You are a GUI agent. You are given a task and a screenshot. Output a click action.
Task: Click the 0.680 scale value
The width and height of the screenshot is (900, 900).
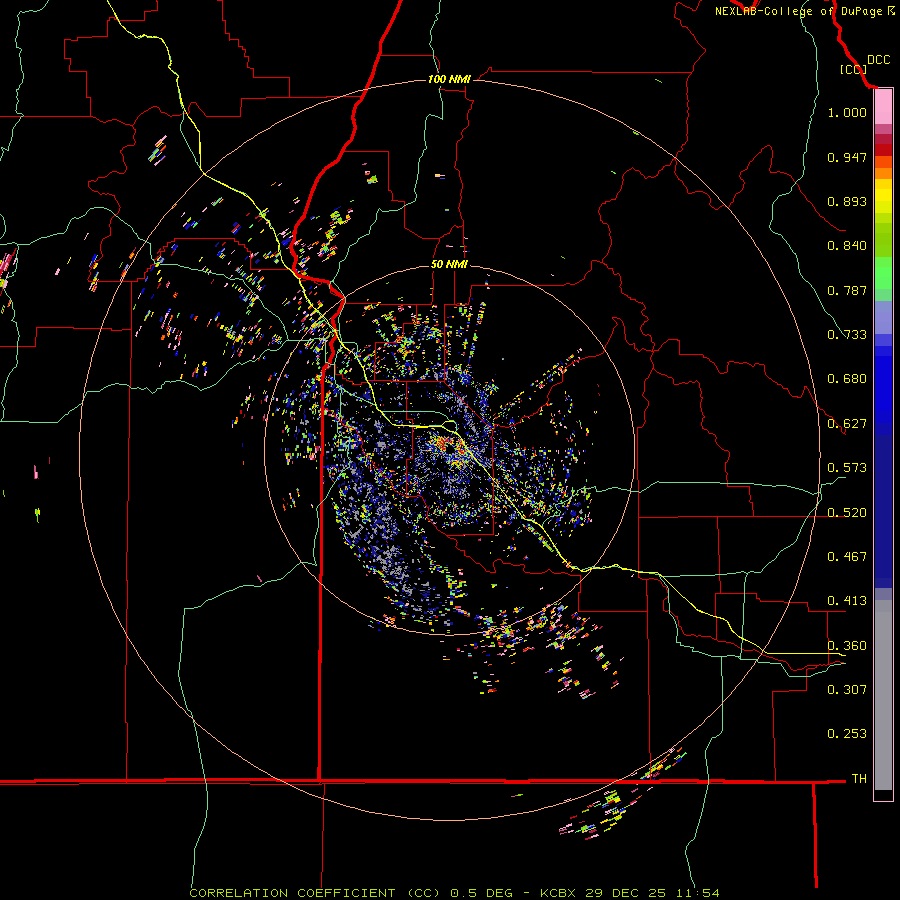coord(847,379)
